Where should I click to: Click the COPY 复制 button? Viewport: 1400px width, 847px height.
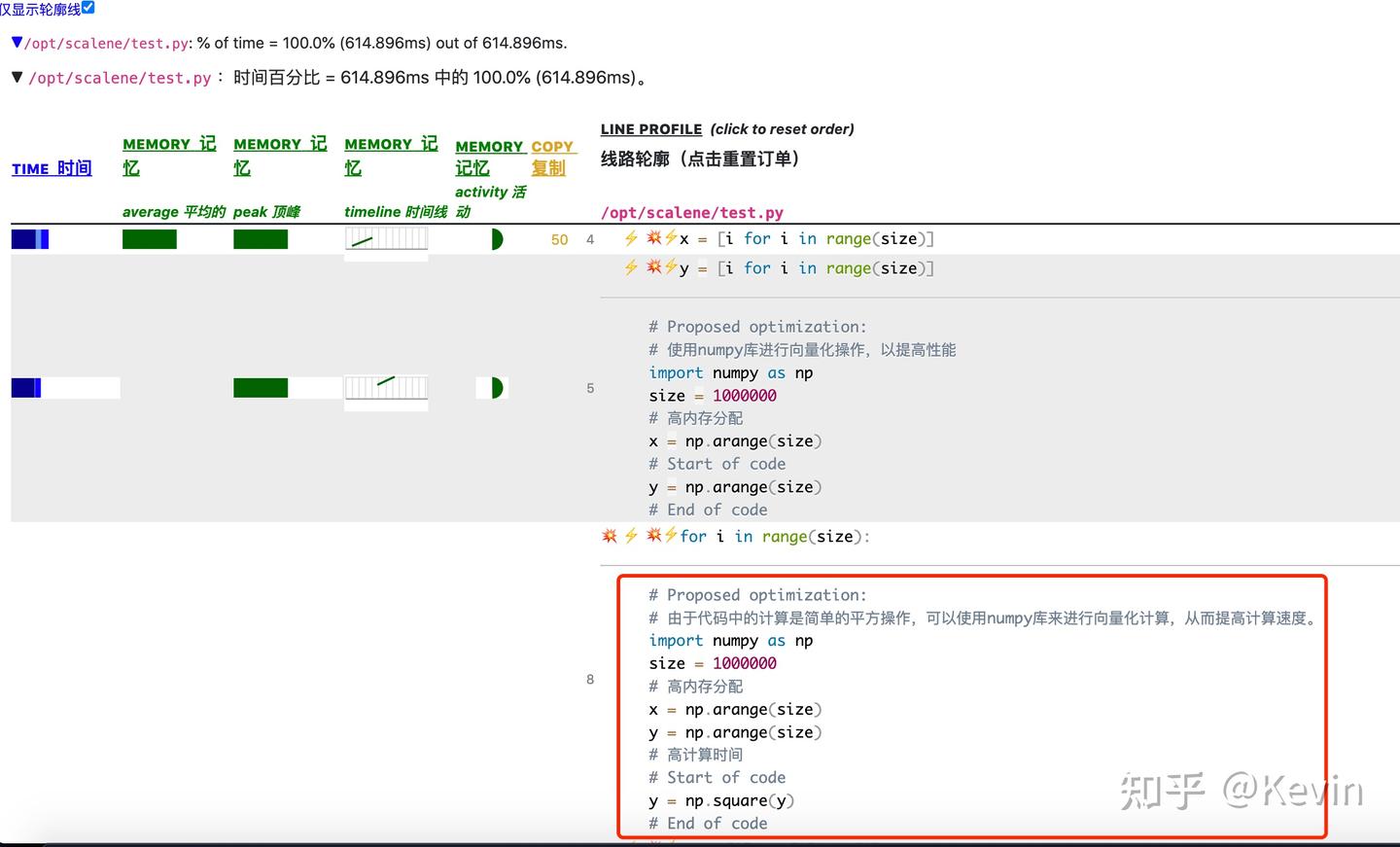[552, 156]
